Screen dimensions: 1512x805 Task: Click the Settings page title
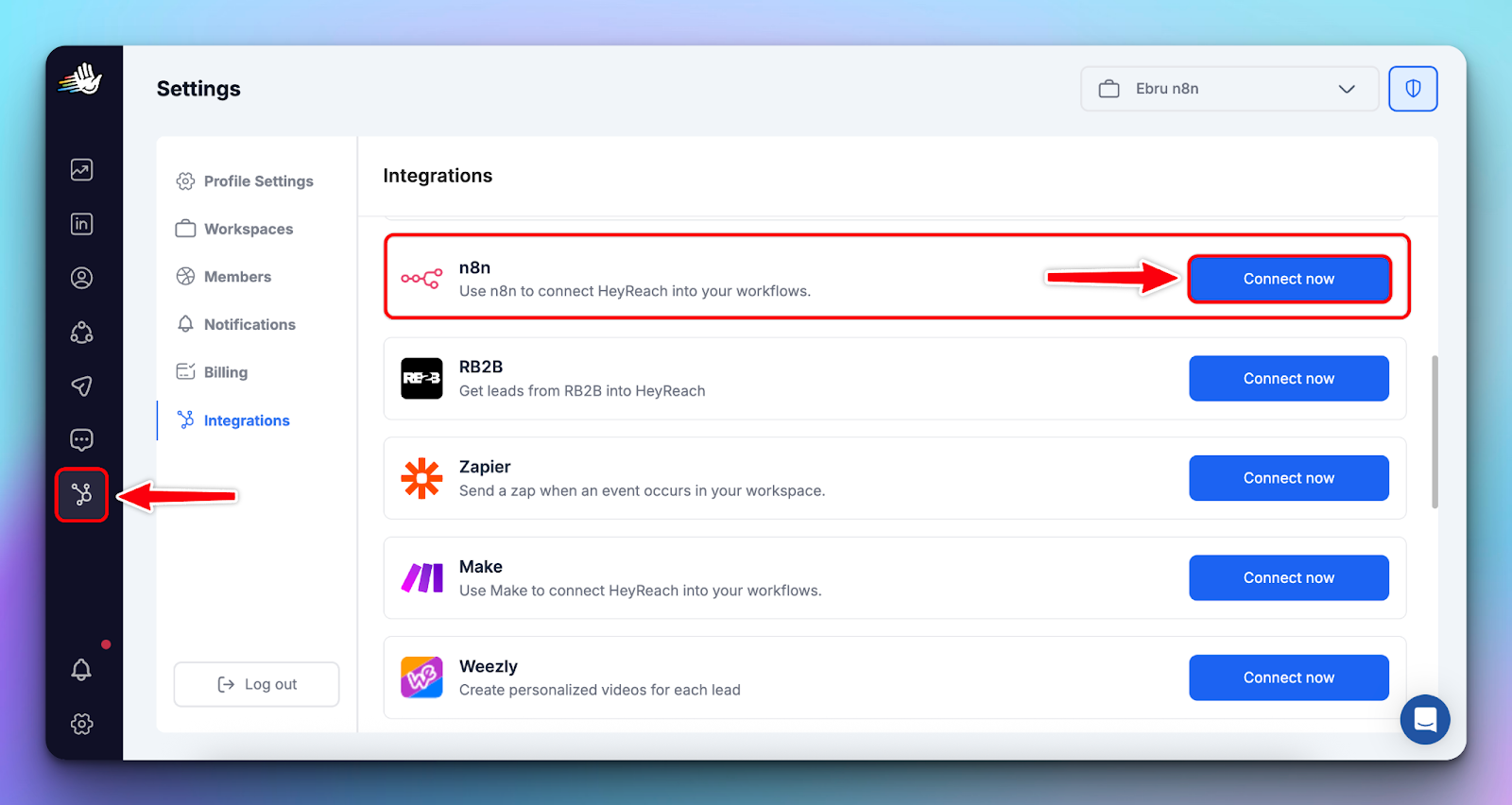pos(198,89)
